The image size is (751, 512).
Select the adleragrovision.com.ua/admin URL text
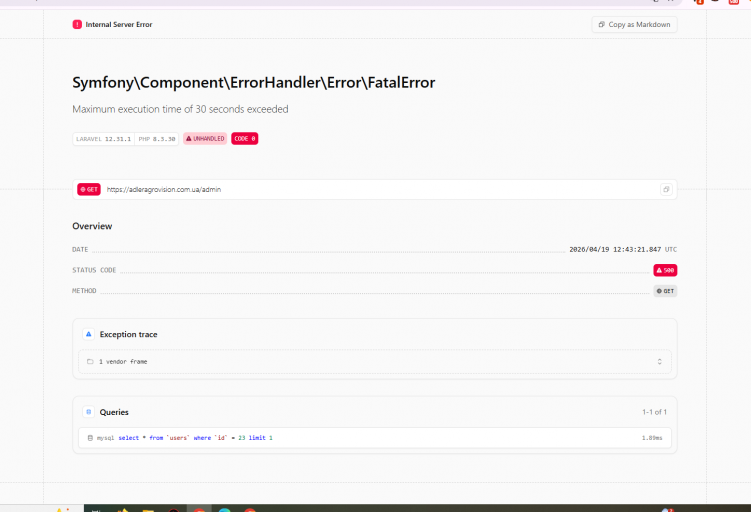click(164, 190)
